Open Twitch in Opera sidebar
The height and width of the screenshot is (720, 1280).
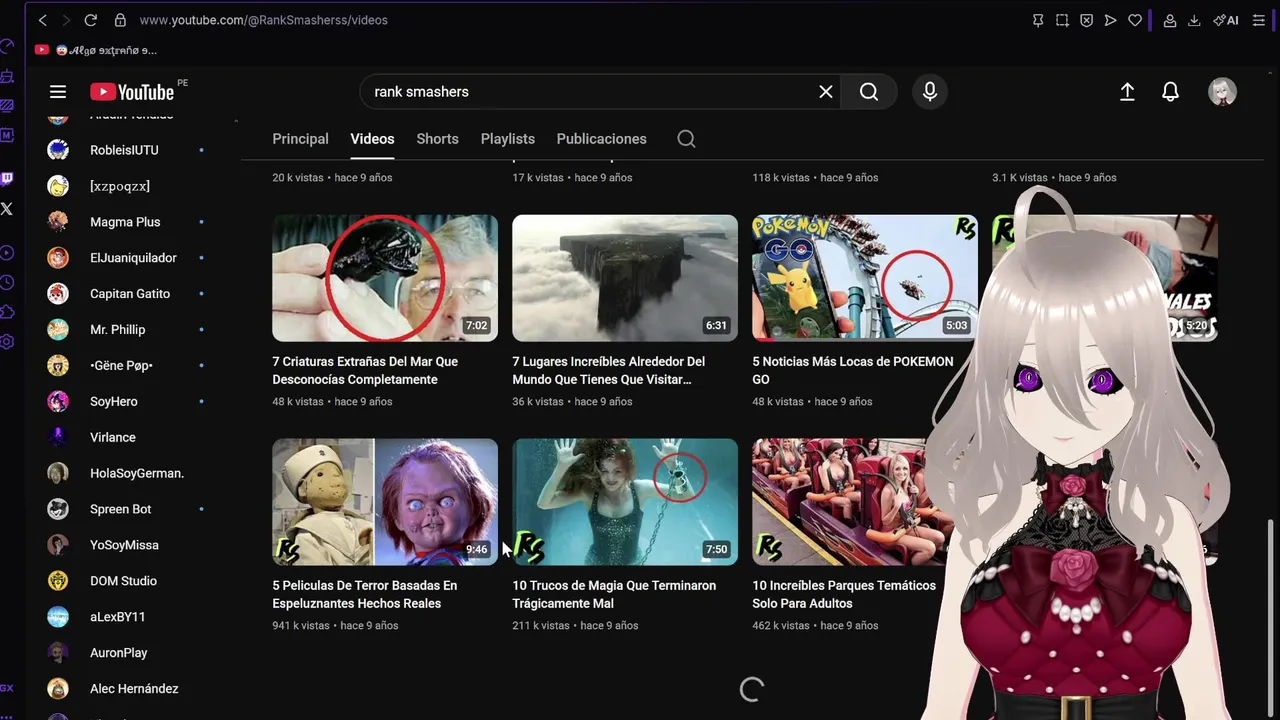[7, 180]
